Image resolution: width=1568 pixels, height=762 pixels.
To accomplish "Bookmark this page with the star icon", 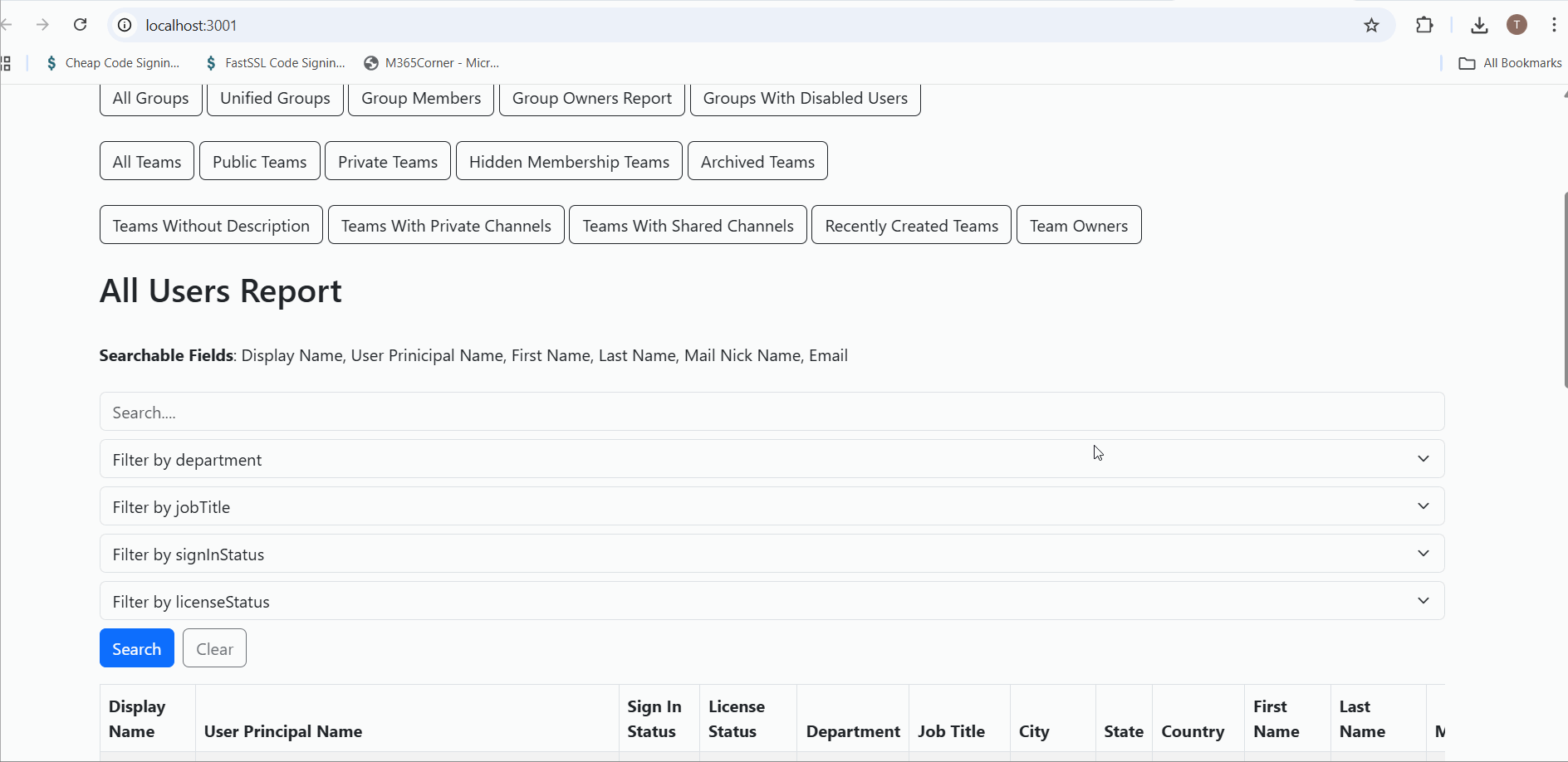I will (x=1371, y=25).
